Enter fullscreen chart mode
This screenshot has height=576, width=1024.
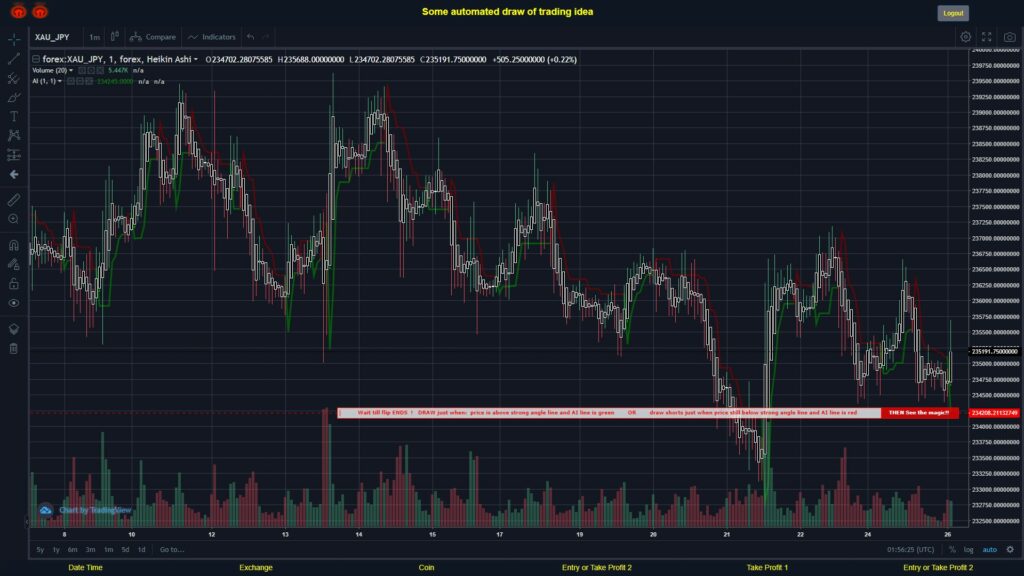[x=987, y=37]
